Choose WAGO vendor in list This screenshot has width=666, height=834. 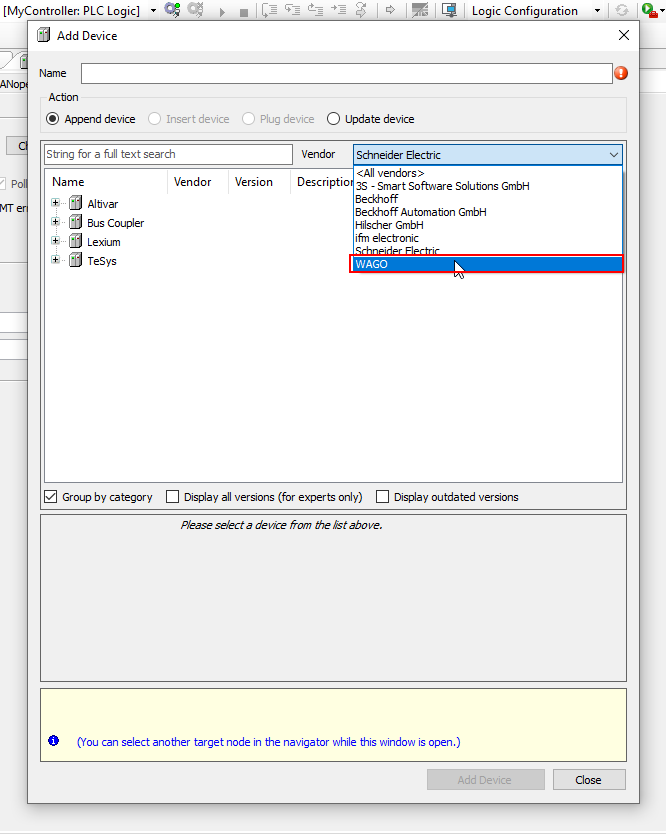pyautogui.click(x=488, y=264)
